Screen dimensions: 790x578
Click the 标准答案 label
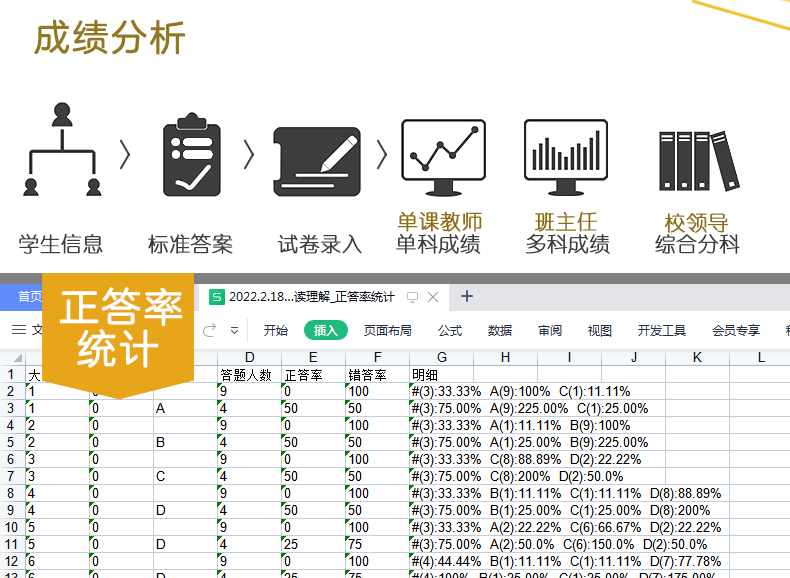pos(190,244)
